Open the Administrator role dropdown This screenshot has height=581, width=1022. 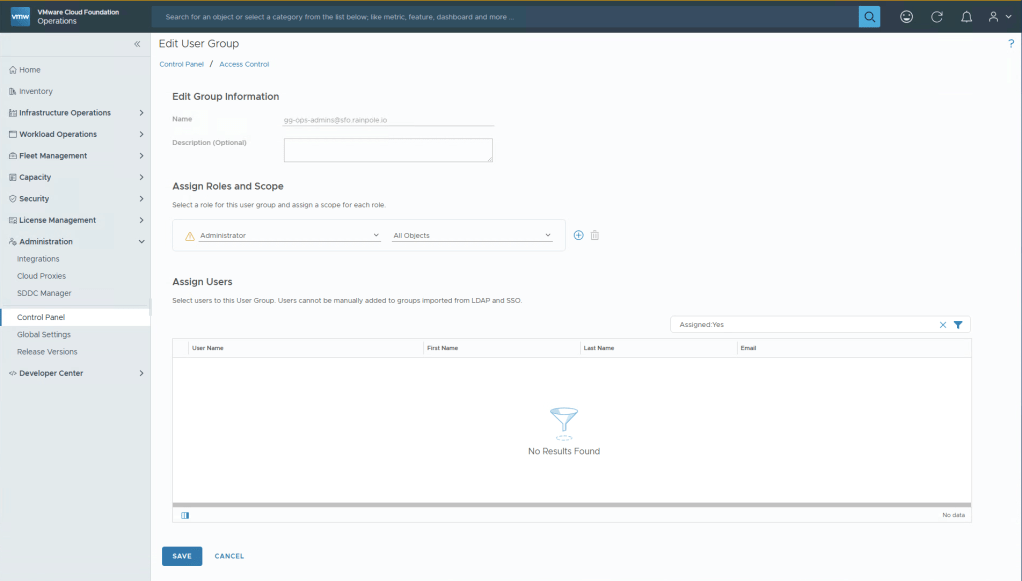click(x=290, y=236)
